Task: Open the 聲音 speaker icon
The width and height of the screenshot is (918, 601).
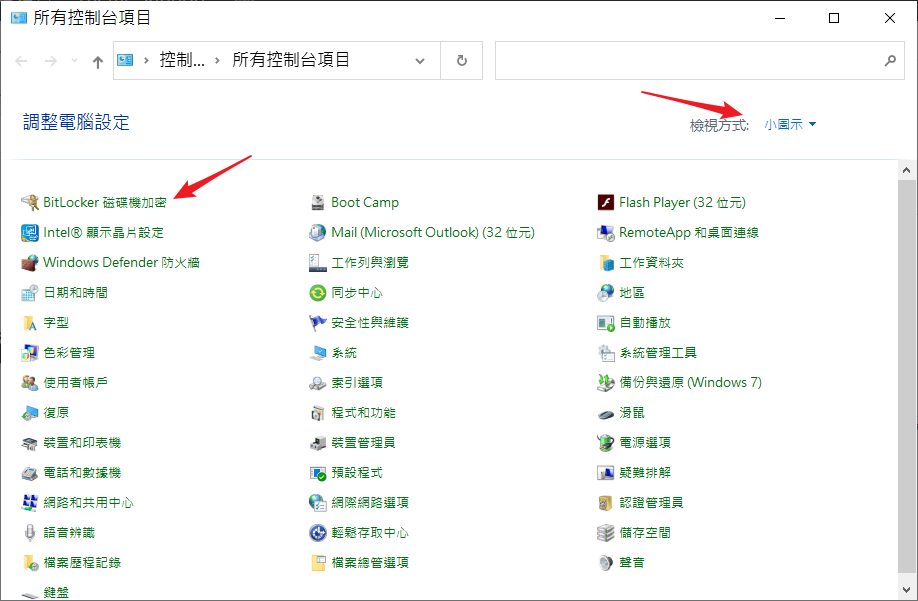Action: pyautogui.click(x=606, y=562)
